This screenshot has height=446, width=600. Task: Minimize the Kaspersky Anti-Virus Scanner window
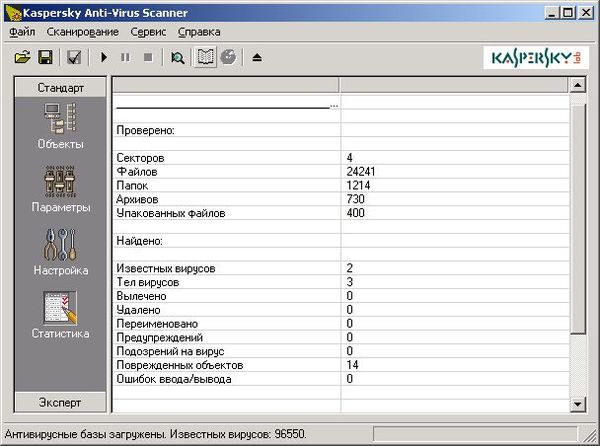coord(551,13)
